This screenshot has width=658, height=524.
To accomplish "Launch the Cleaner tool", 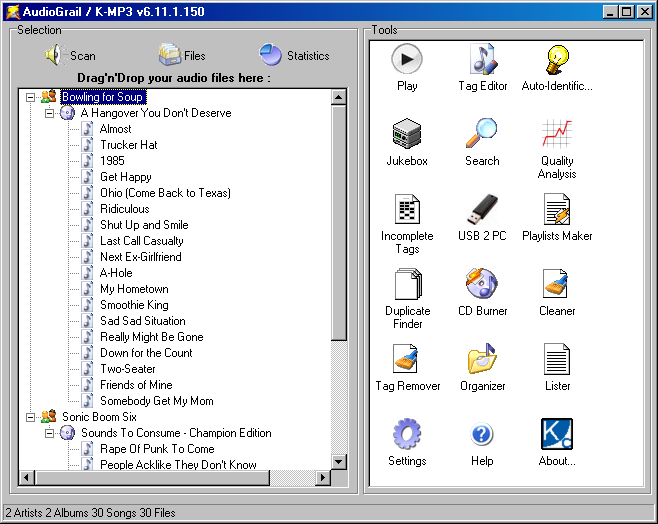I will [x=557, y=292].
